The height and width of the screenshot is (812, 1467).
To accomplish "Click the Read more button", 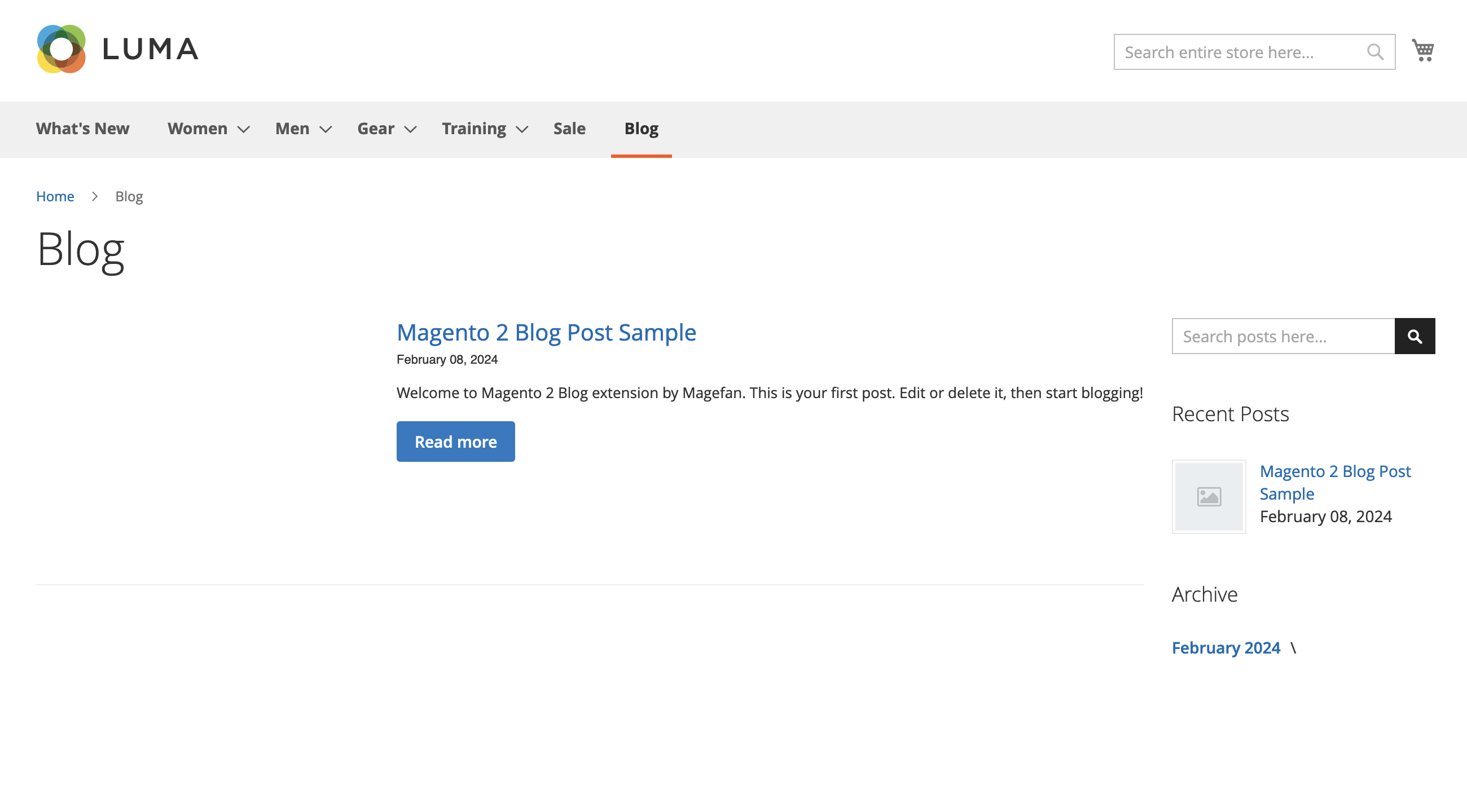I will [x=455, y=442].
